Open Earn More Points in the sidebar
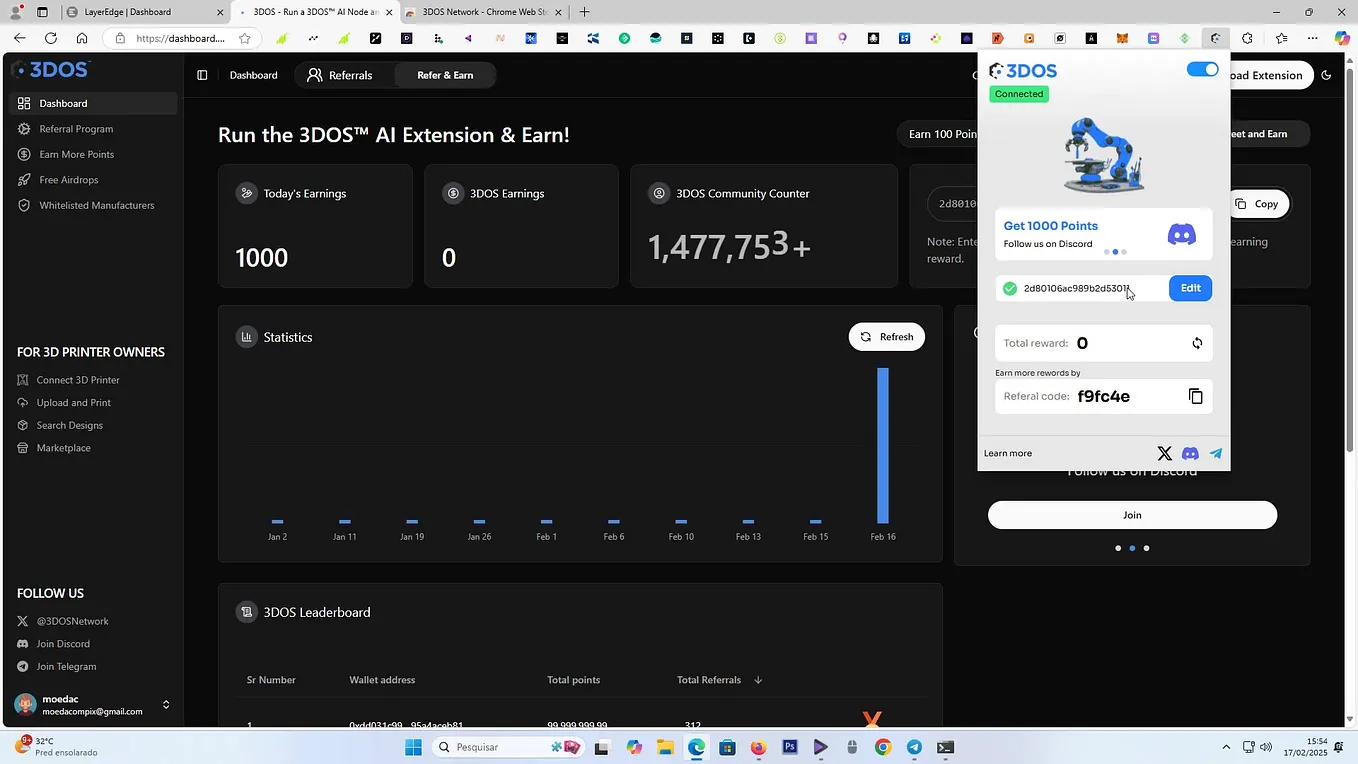 coord(77,155)
